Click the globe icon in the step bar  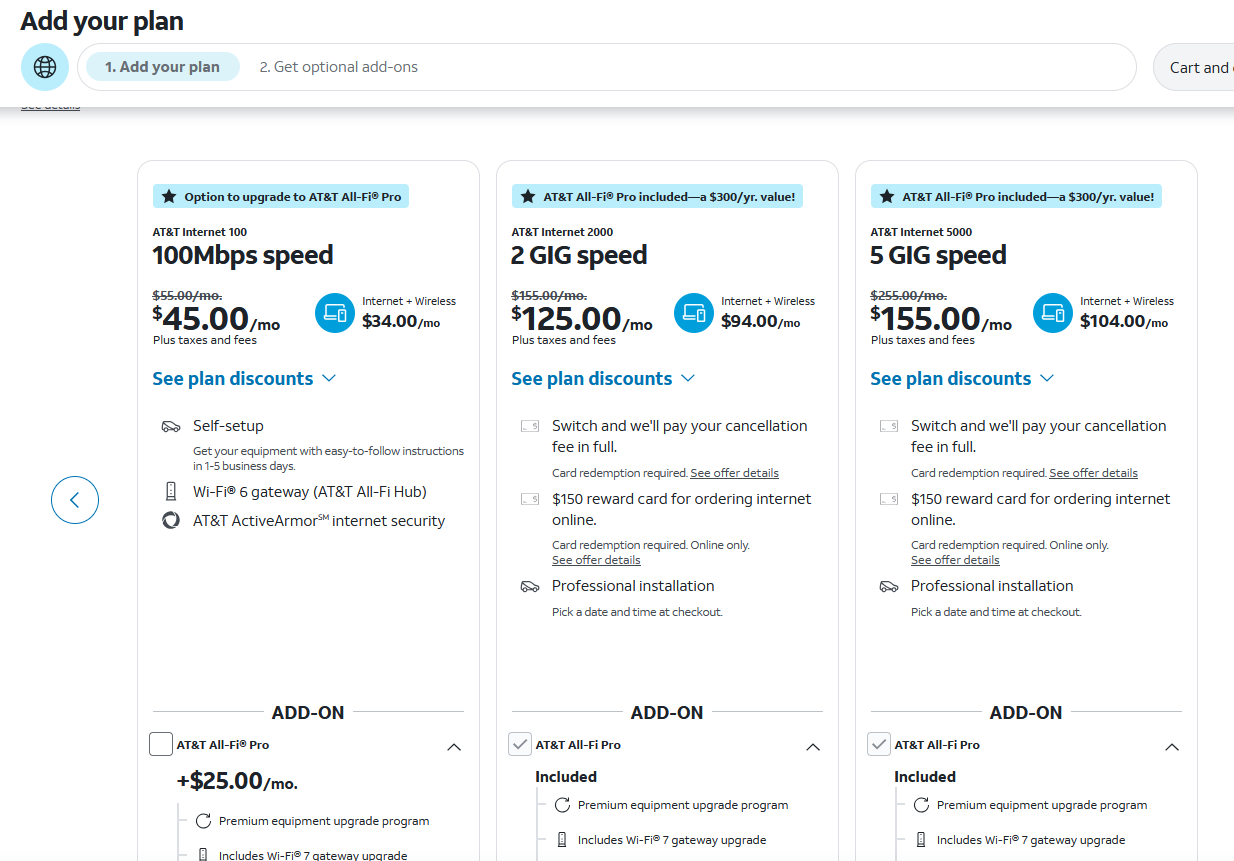[45, 67]
